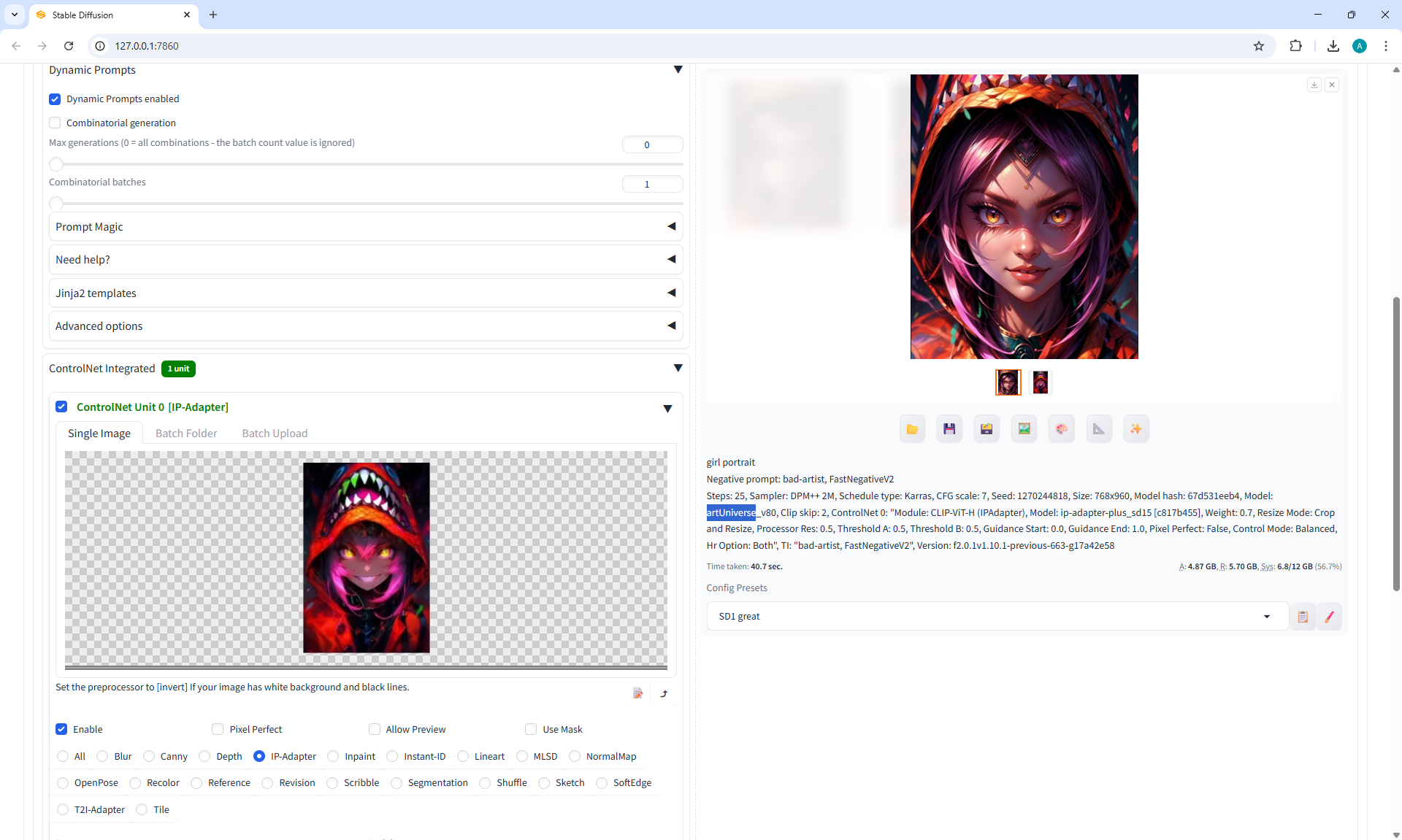Click the pencil edit config preset icon
1402x840 pixels.
[1329, 617]
